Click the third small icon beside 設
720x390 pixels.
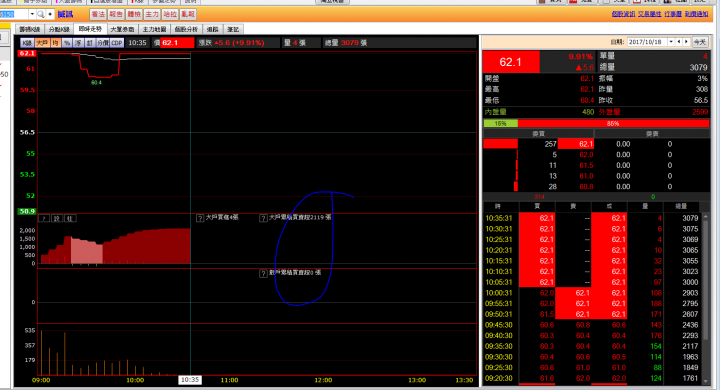70,218
